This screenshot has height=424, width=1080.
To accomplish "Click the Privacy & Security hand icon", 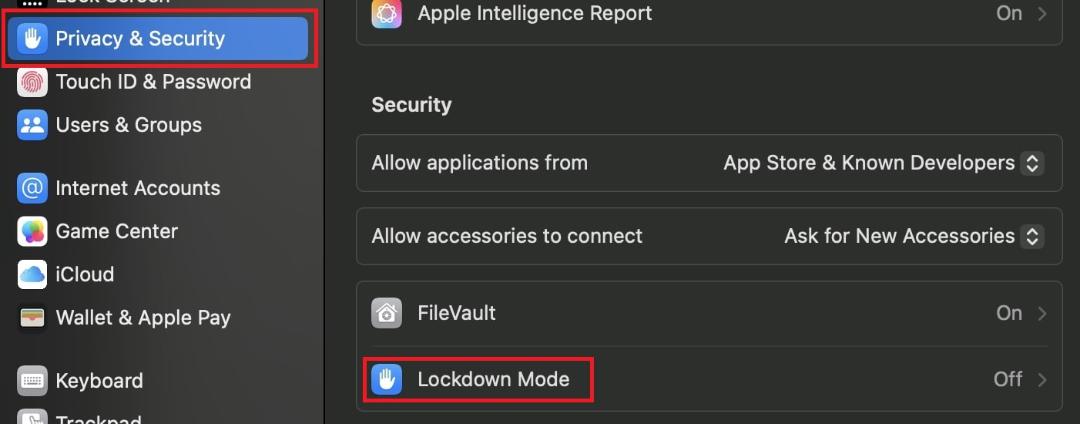I will coord(32,39).
